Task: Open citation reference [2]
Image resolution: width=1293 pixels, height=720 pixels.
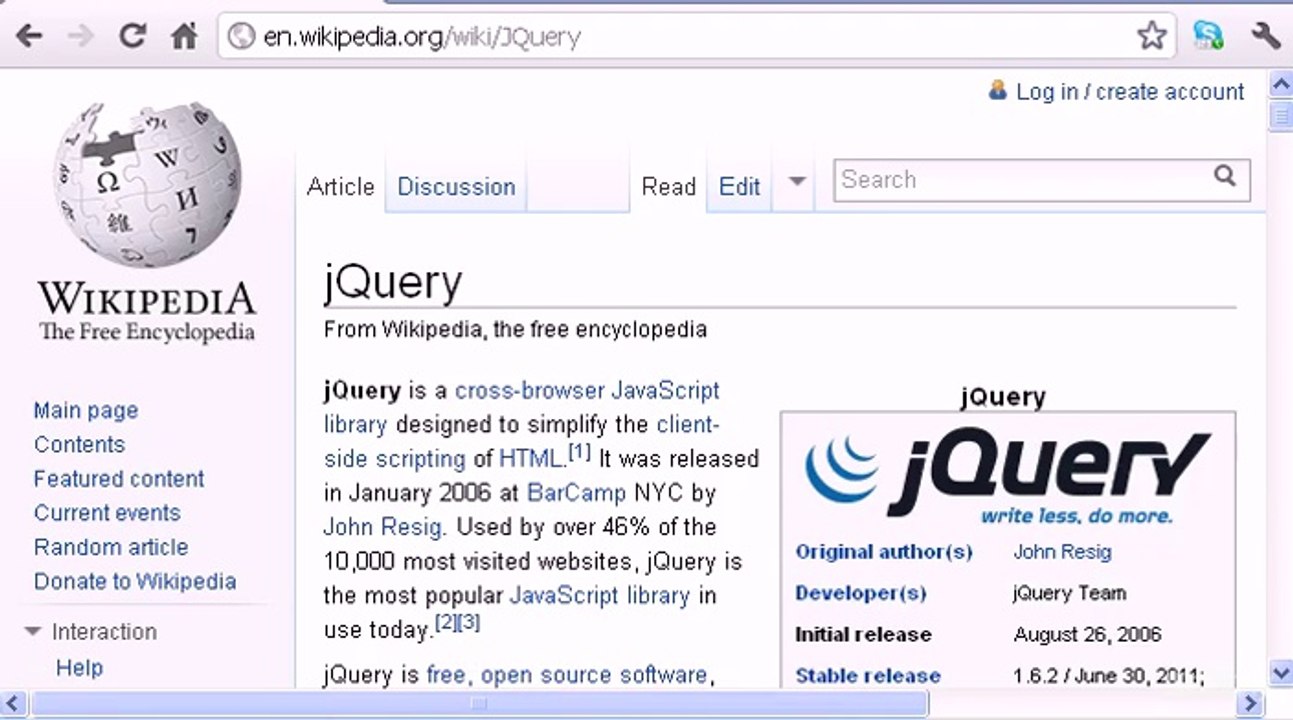Action: coord(446,622)
